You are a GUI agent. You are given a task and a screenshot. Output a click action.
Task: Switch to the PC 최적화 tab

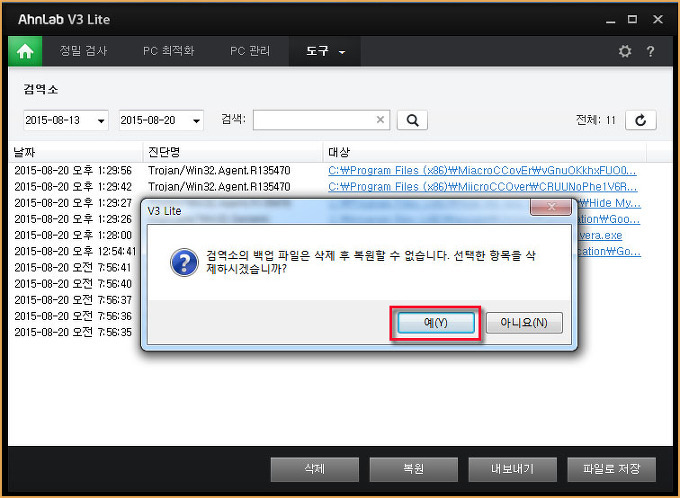point(169,51)
